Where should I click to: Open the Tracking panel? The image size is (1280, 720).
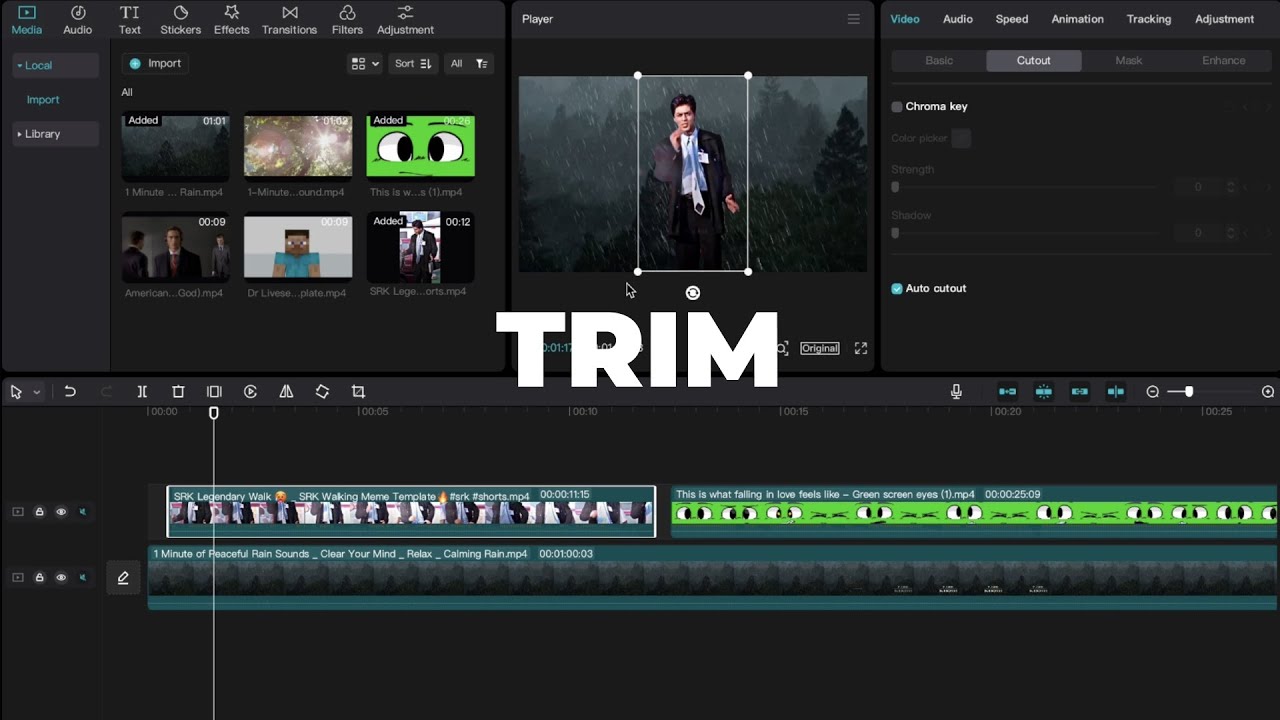tap(1148, 19)
